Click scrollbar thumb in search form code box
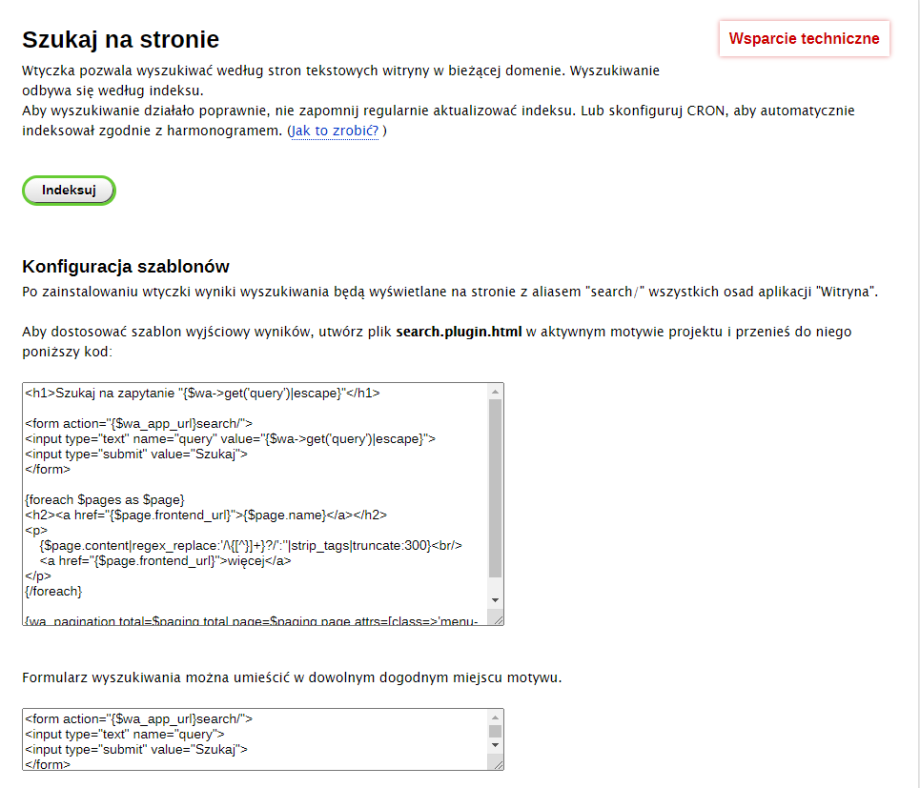This screenshot has width=920, height=788. click(x=496, y=731)
